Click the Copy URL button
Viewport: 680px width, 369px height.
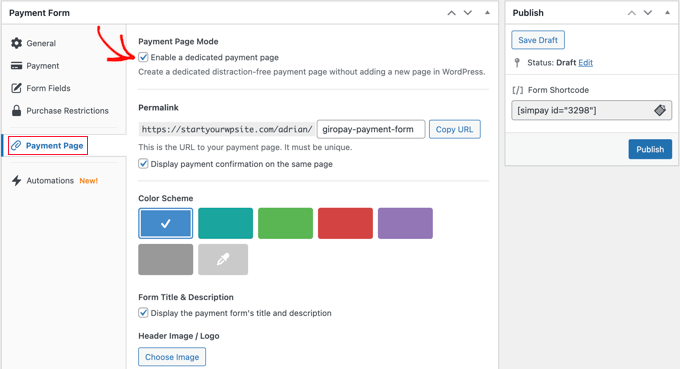pyautogui.click(x=454, y=129)
